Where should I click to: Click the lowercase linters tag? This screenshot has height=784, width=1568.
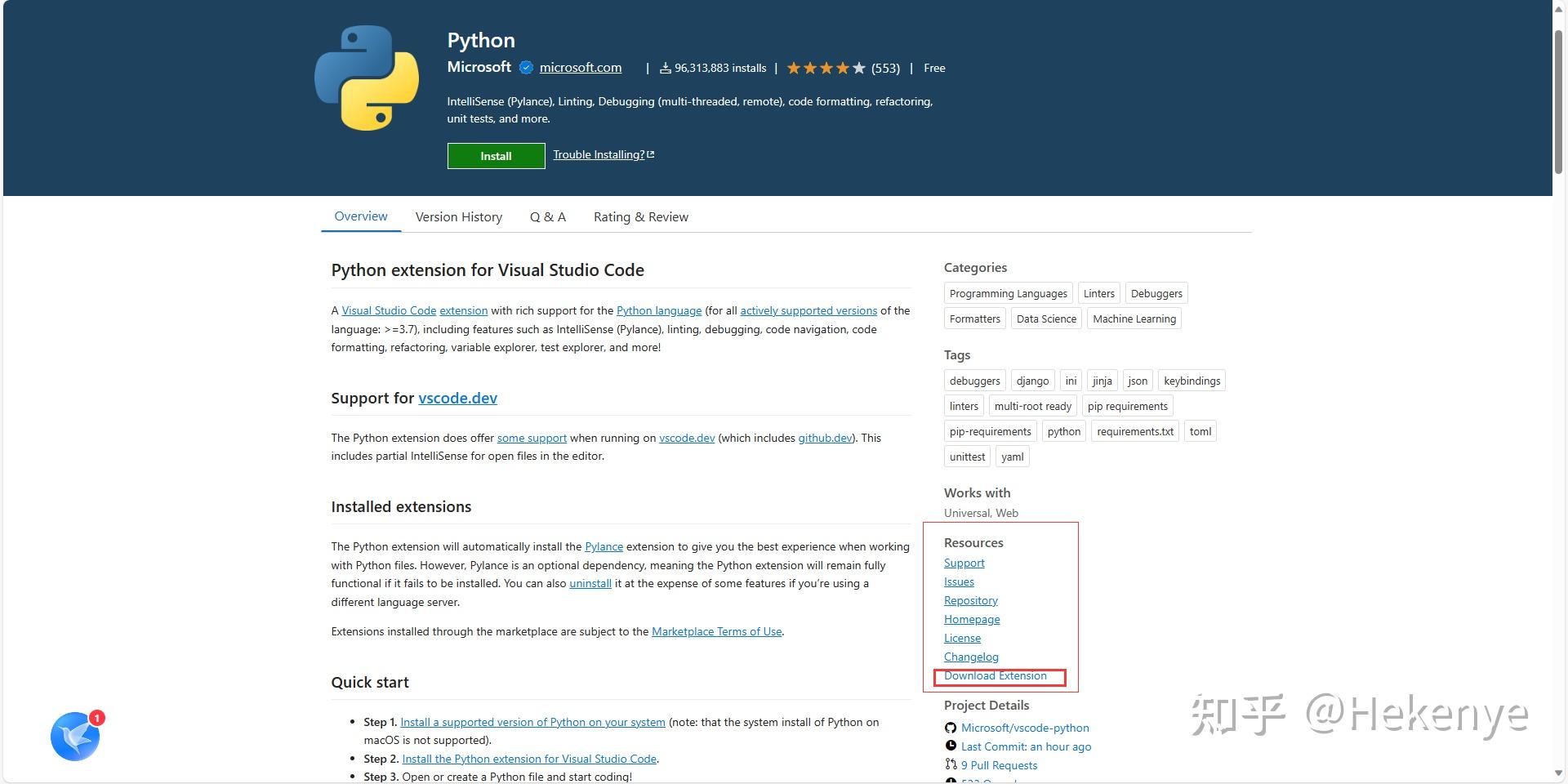[964, 406]
